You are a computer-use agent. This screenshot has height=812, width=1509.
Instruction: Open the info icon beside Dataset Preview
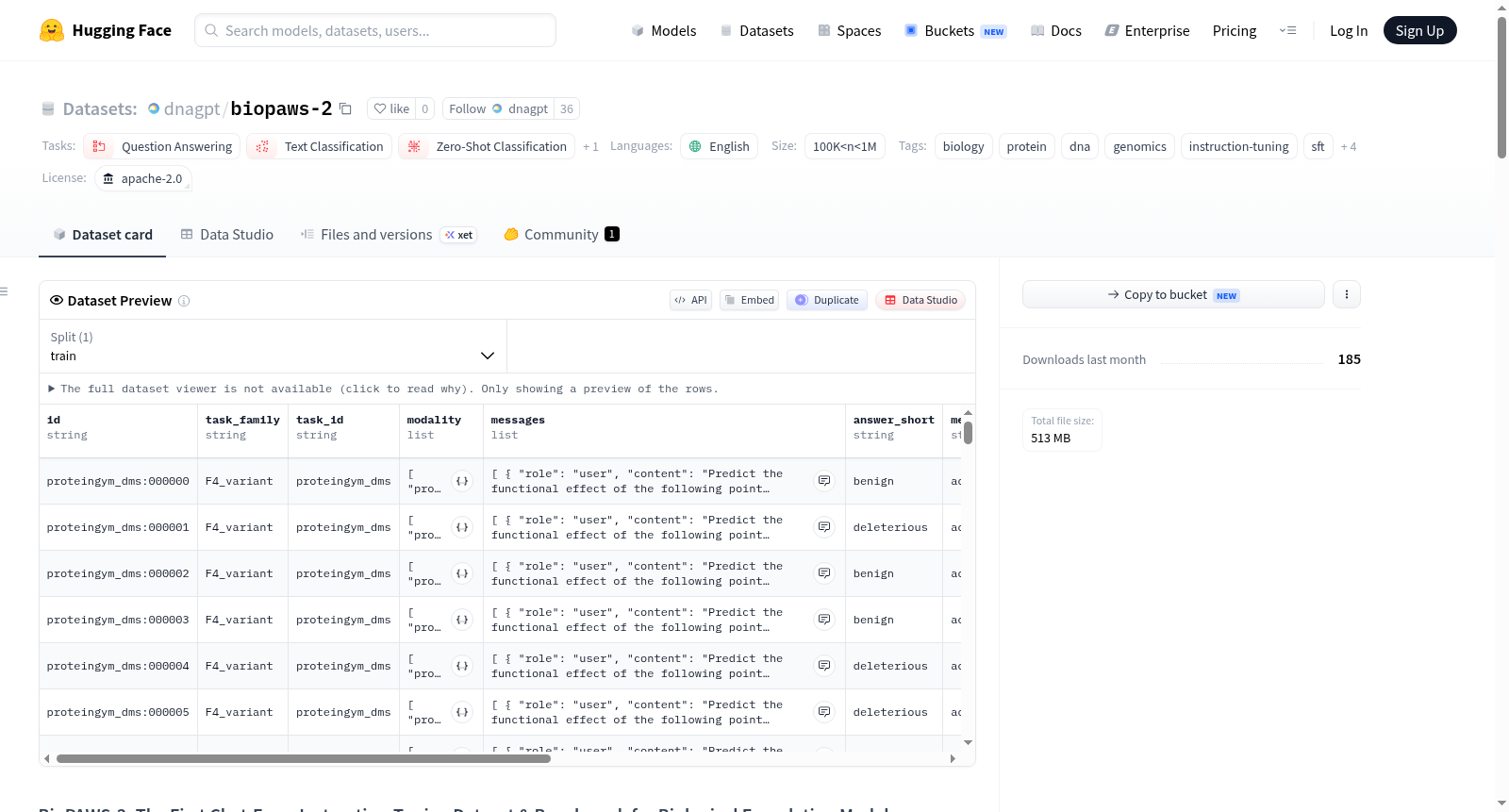tap(184, 301)
